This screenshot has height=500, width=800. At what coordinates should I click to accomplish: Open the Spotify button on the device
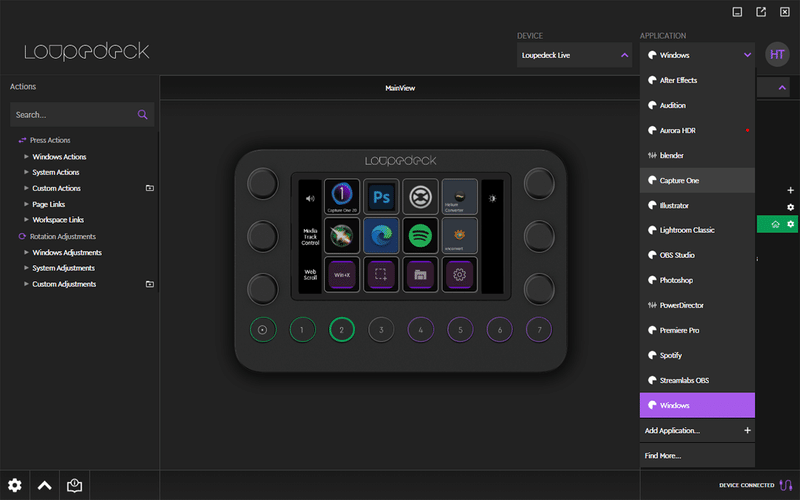pos(420,236)
